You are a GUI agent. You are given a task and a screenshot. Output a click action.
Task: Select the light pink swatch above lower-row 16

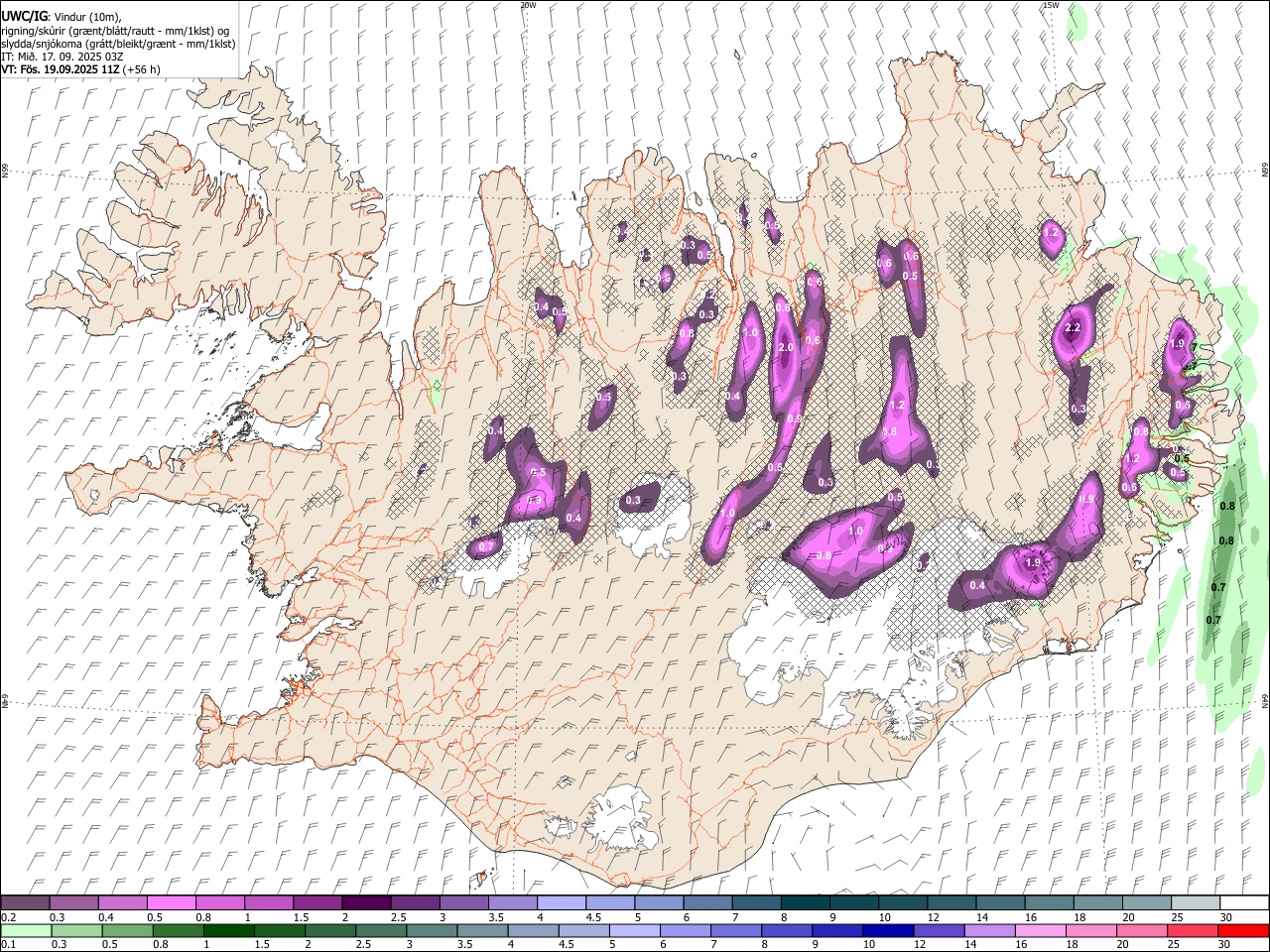point(1040,930)
